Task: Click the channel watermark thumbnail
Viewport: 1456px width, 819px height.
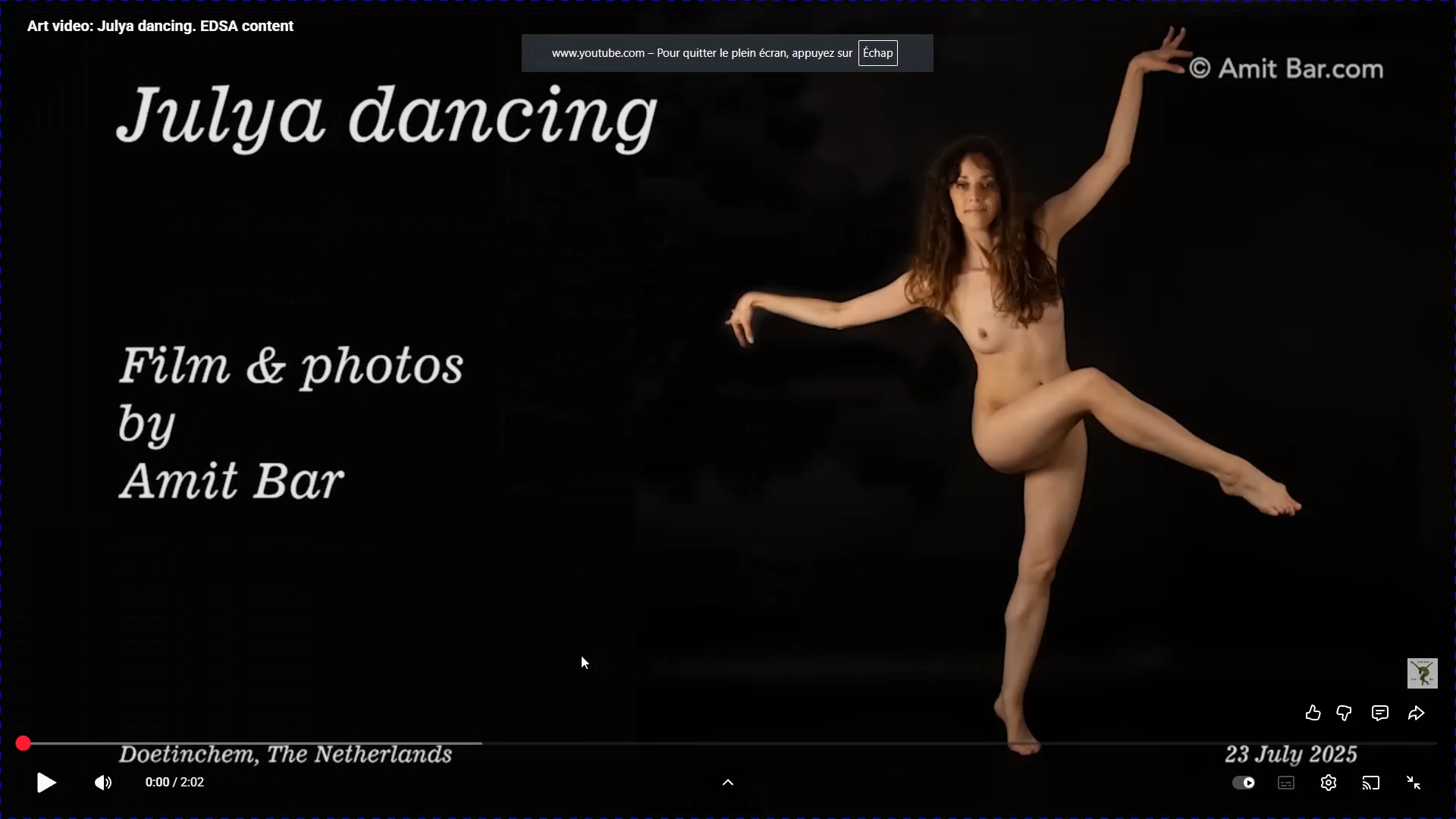Action: tap(1422, 673)
